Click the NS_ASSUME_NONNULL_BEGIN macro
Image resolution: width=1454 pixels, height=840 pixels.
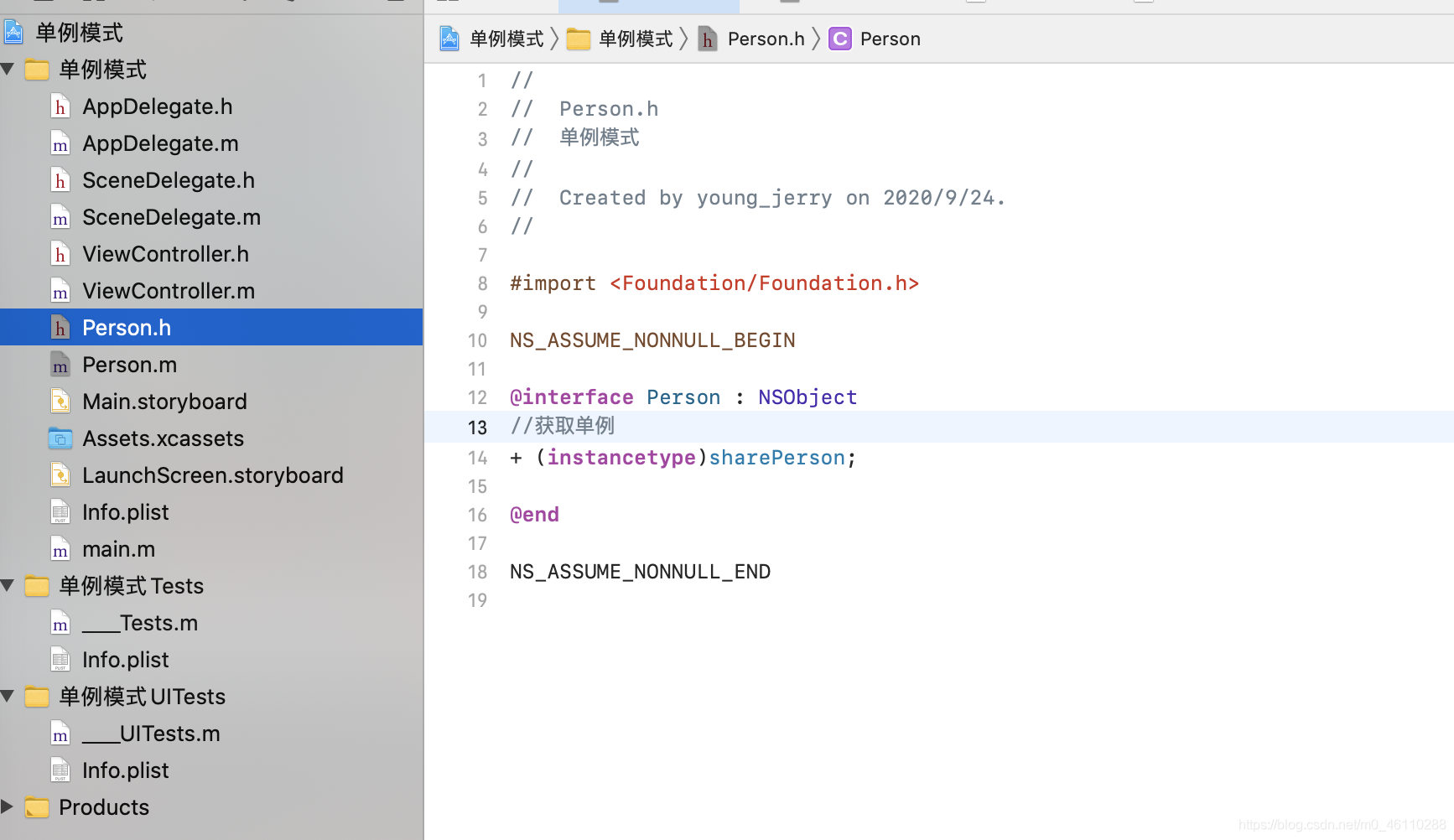pyautogui.click(x=652, y=340)
